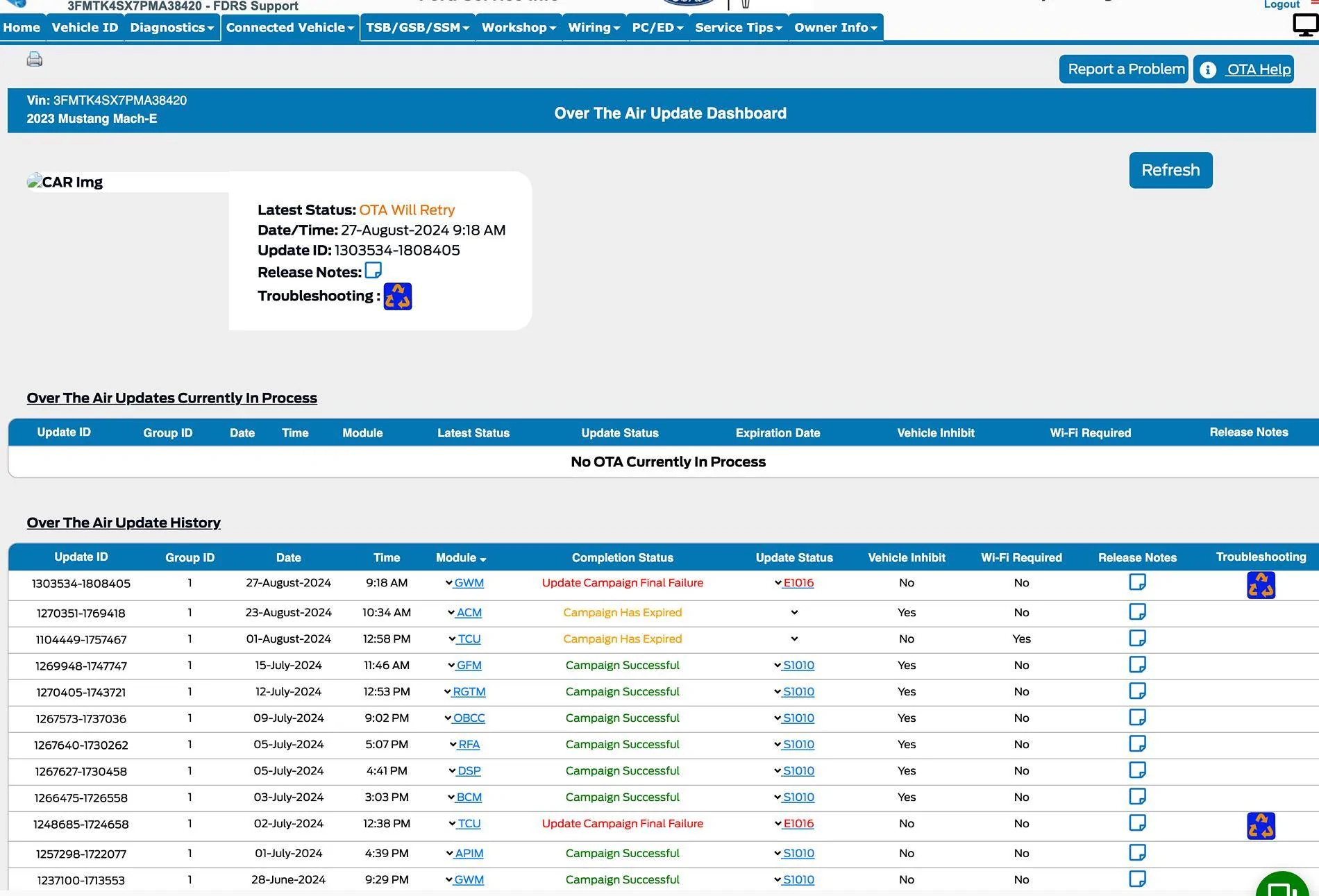Open troubleshooting icon in status card

coord(398,296)
